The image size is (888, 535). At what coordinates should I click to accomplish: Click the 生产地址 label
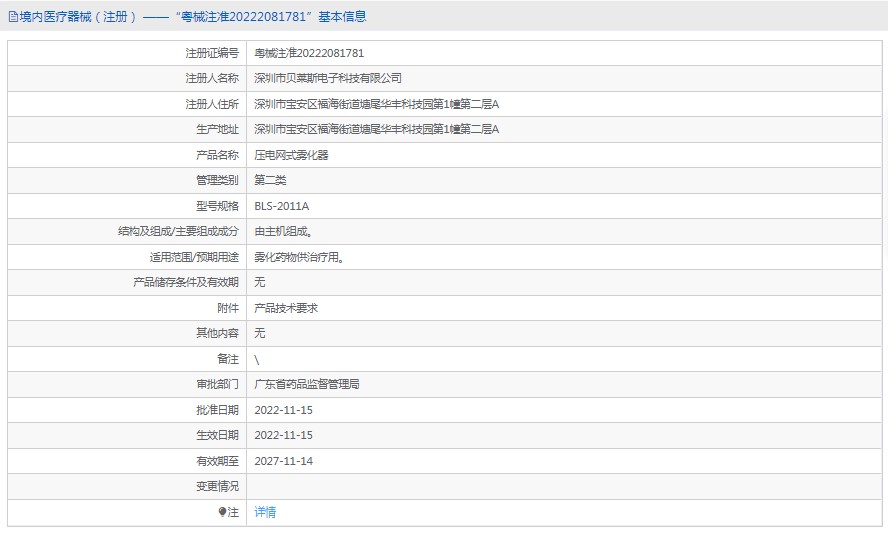217,130
